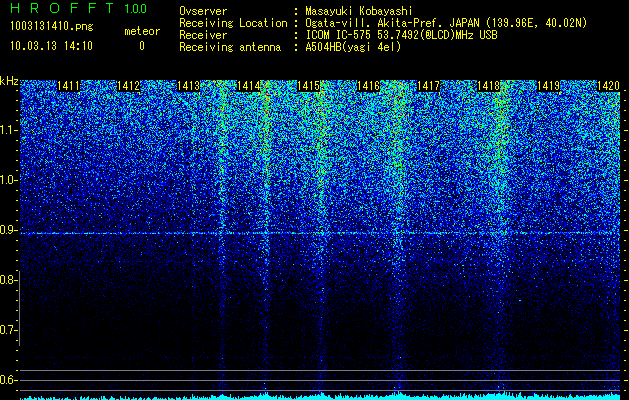This screenshot has width=629, height=400.
Task: Click the 1414 time marker
Action: 249,86
